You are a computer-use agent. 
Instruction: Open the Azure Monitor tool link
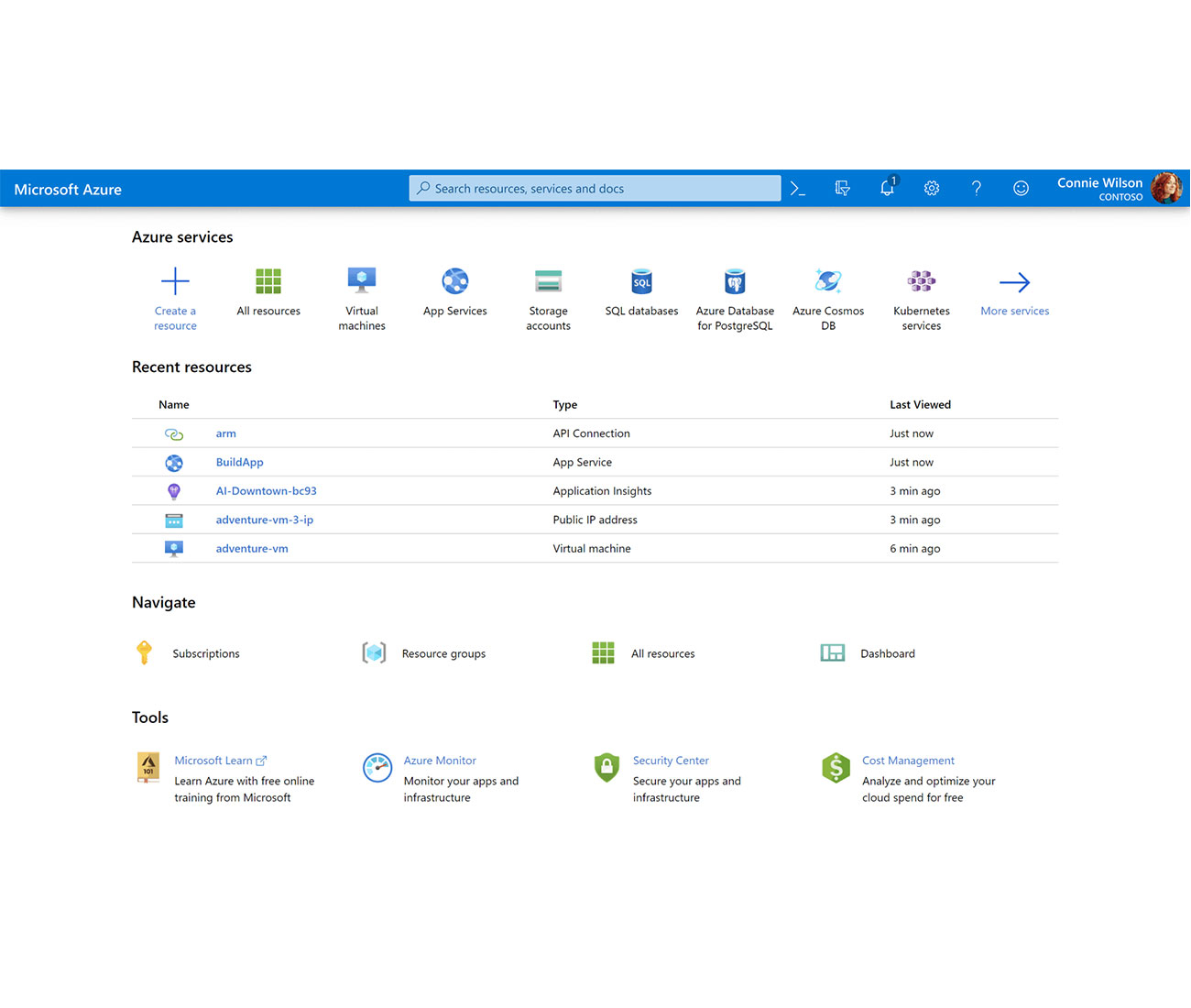[x=440, y=761]
